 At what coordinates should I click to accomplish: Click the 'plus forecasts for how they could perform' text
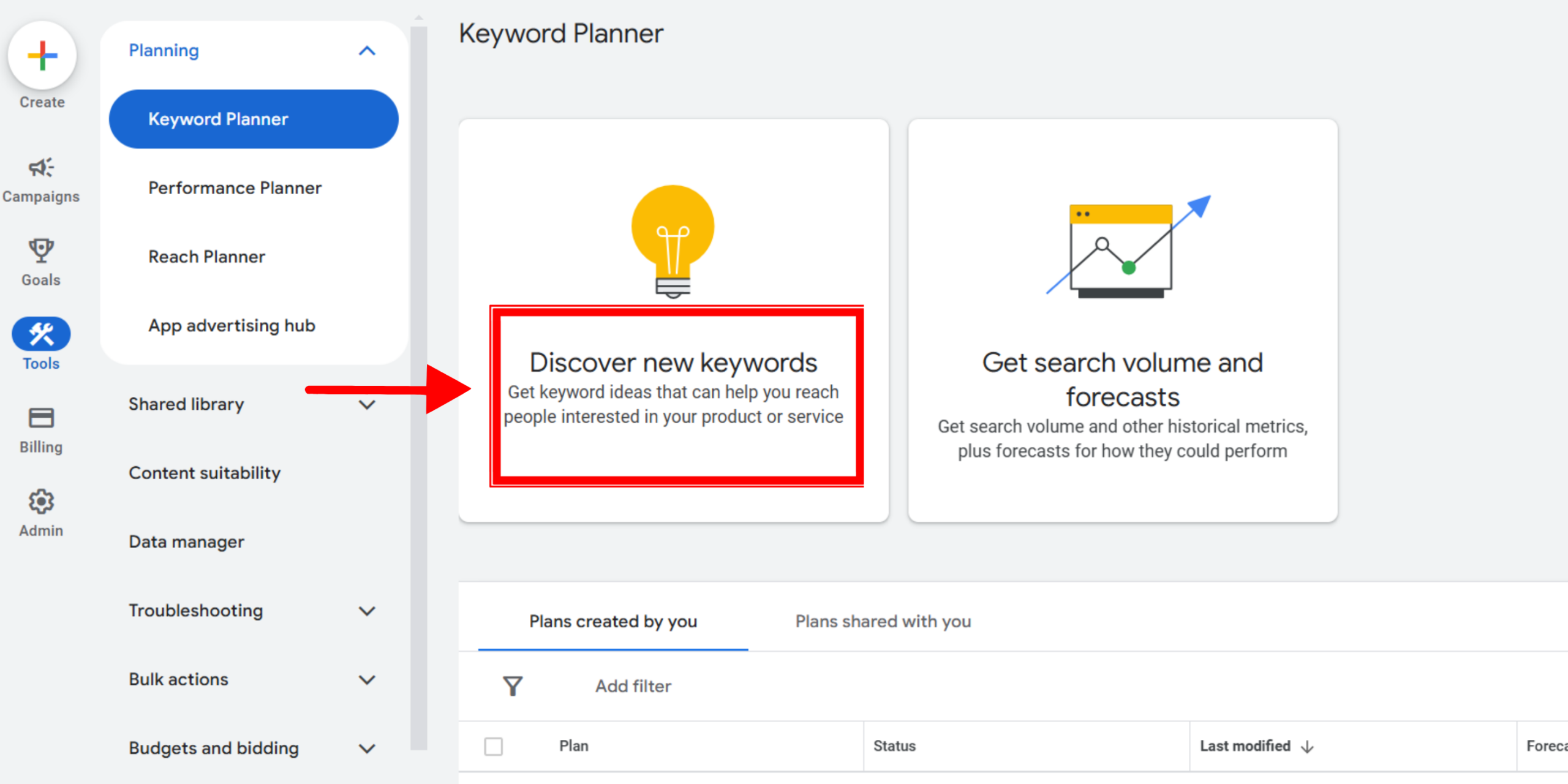click(x=1122, y=451)
